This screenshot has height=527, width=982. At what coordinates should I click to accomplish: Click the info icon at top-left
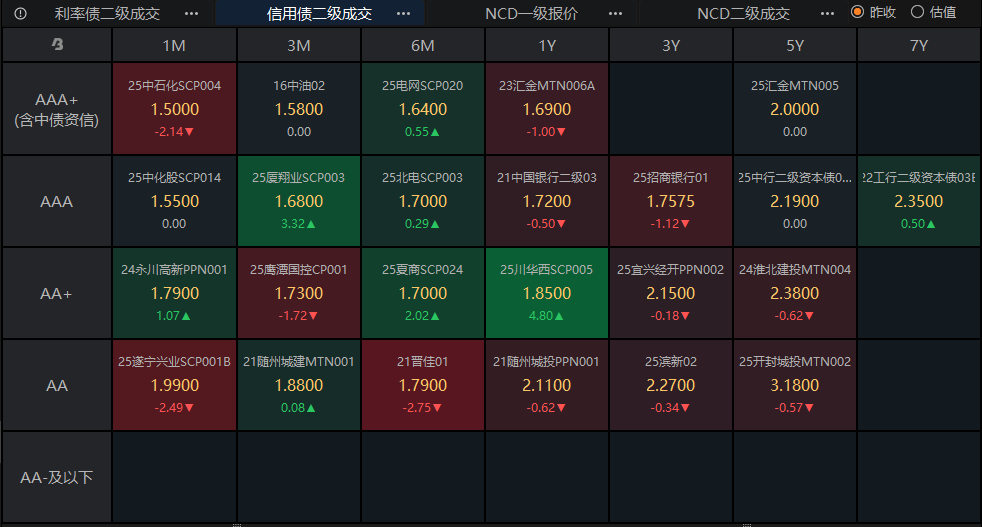(21, 13)
